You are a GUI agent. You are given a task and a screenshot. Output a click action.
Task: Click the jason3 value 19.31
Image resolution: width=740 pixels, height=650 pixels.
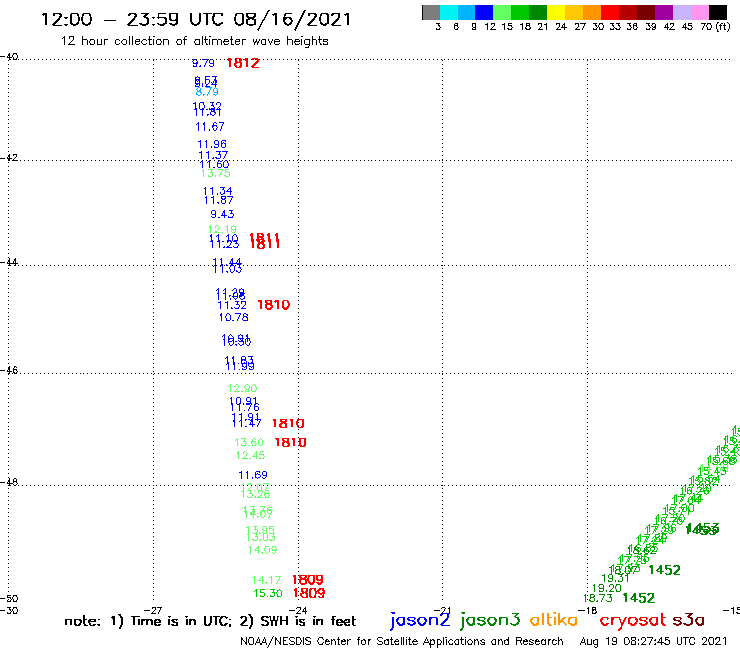(615, 578)
